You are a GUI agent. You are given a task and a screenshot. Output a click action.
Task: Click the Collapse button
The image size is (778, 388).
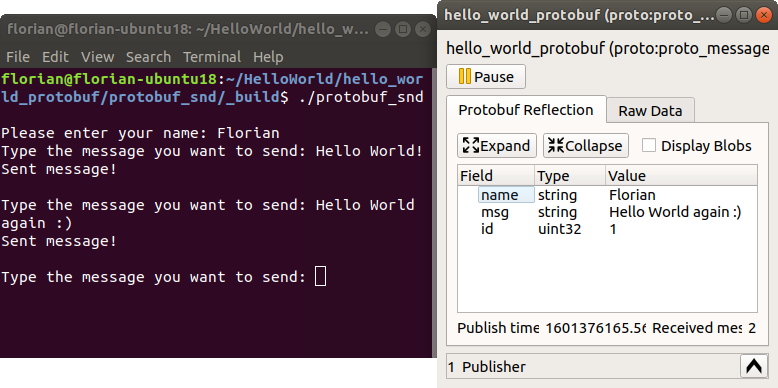[x=585, y=146]
